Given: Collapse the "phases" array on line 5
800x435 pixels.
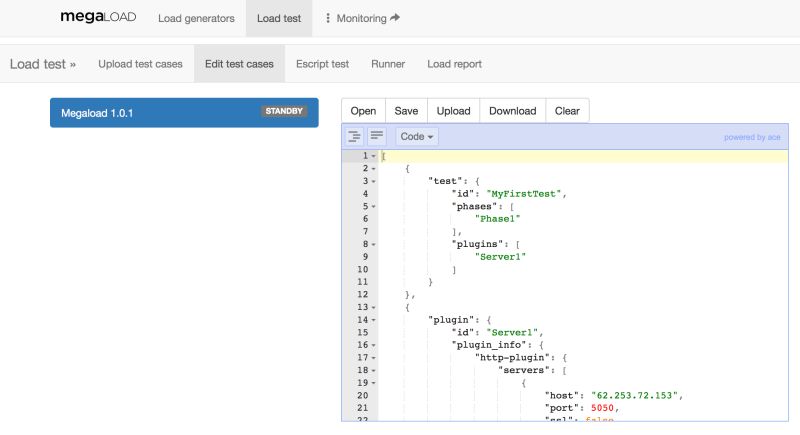Looking at the screenshot, I should coord(373,207).
